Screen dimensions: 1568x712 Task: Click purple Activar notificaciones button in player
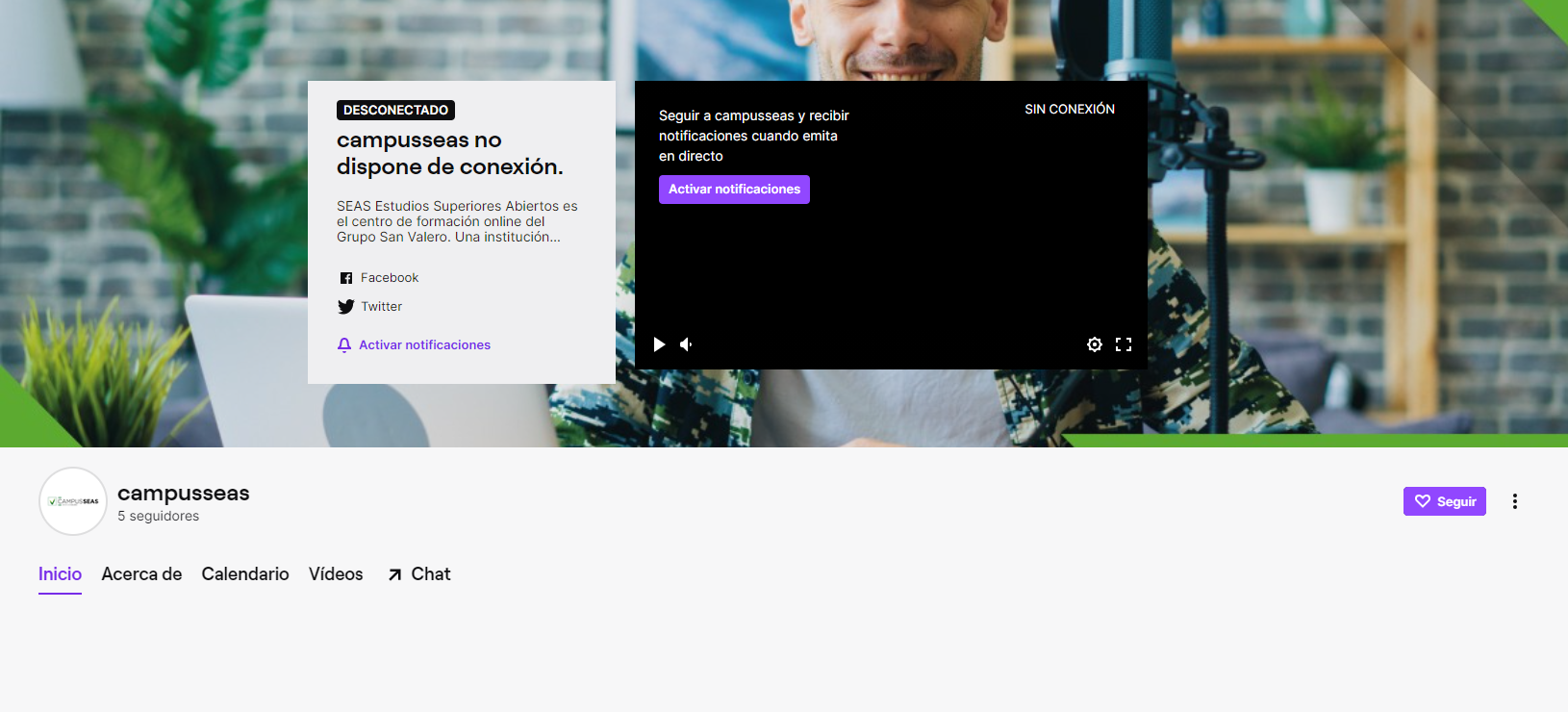click(734, 190)
